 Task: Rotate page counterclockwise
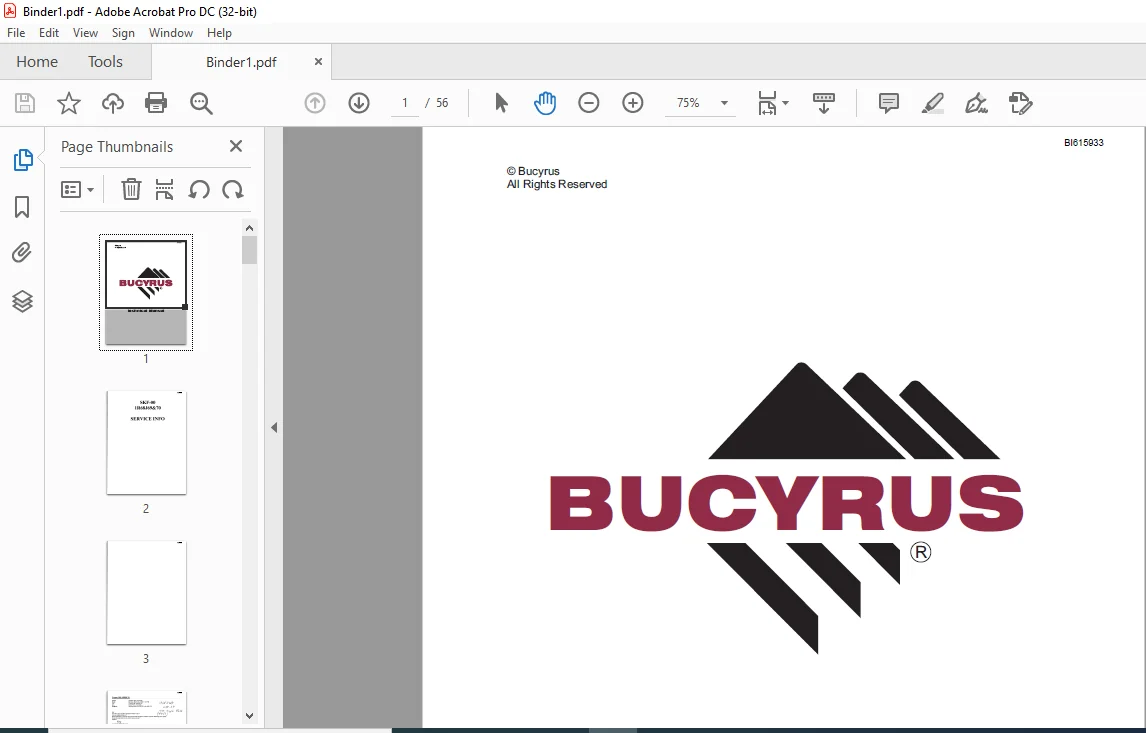pos(199,190)
